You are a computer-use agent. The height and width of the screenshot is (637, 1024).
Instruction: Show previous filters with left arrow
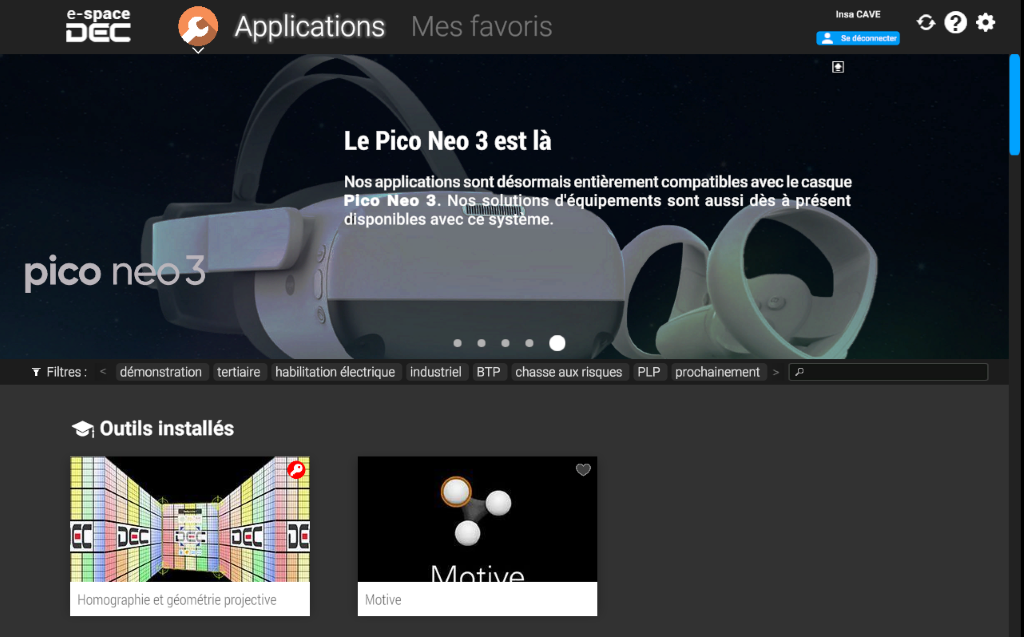pyautogui.click(x=103, y=372)
